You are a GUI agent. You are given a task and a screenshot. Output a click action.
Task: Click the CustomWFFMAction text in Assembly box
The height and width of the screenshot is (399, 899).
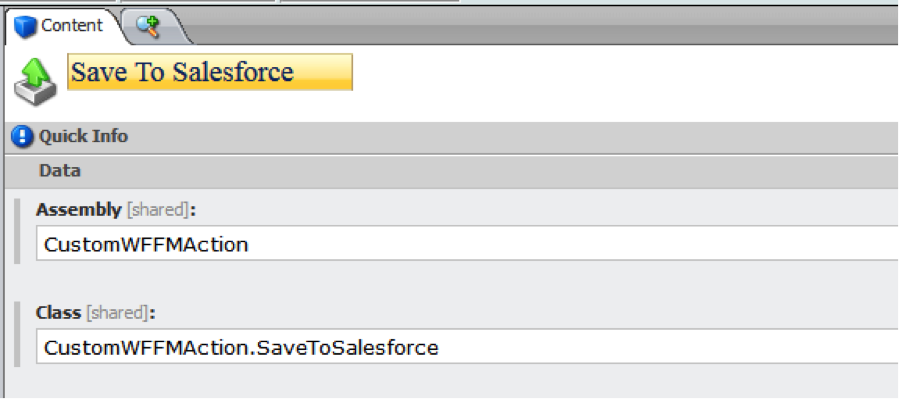point(146,245)
